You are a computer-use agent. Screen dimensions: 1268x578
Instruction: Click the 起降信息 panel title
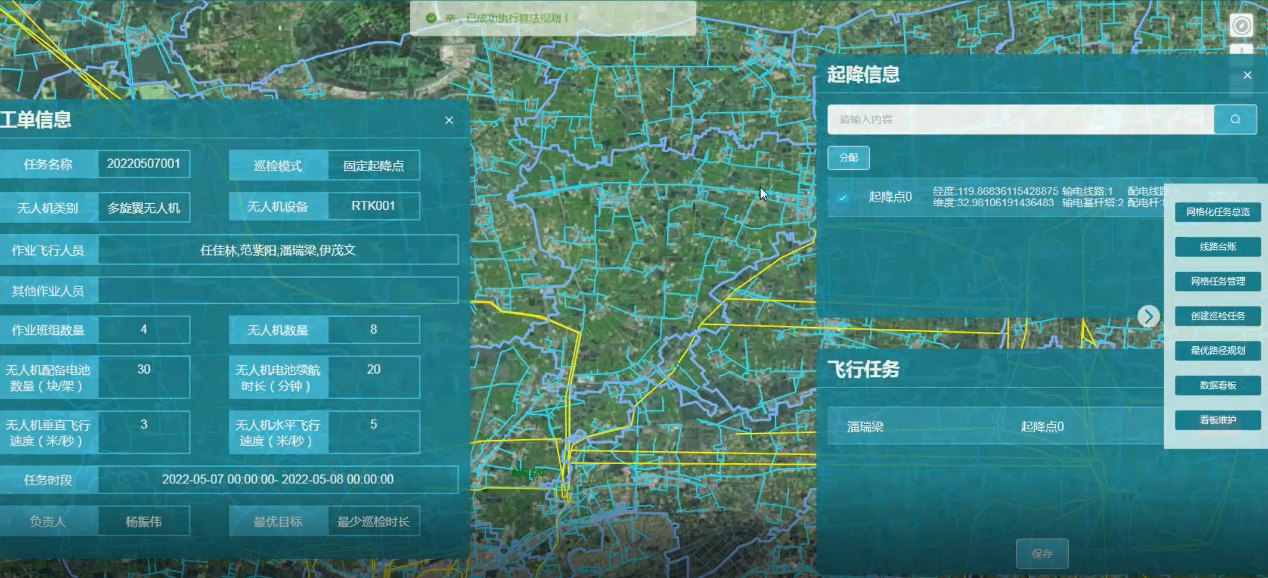863,74
